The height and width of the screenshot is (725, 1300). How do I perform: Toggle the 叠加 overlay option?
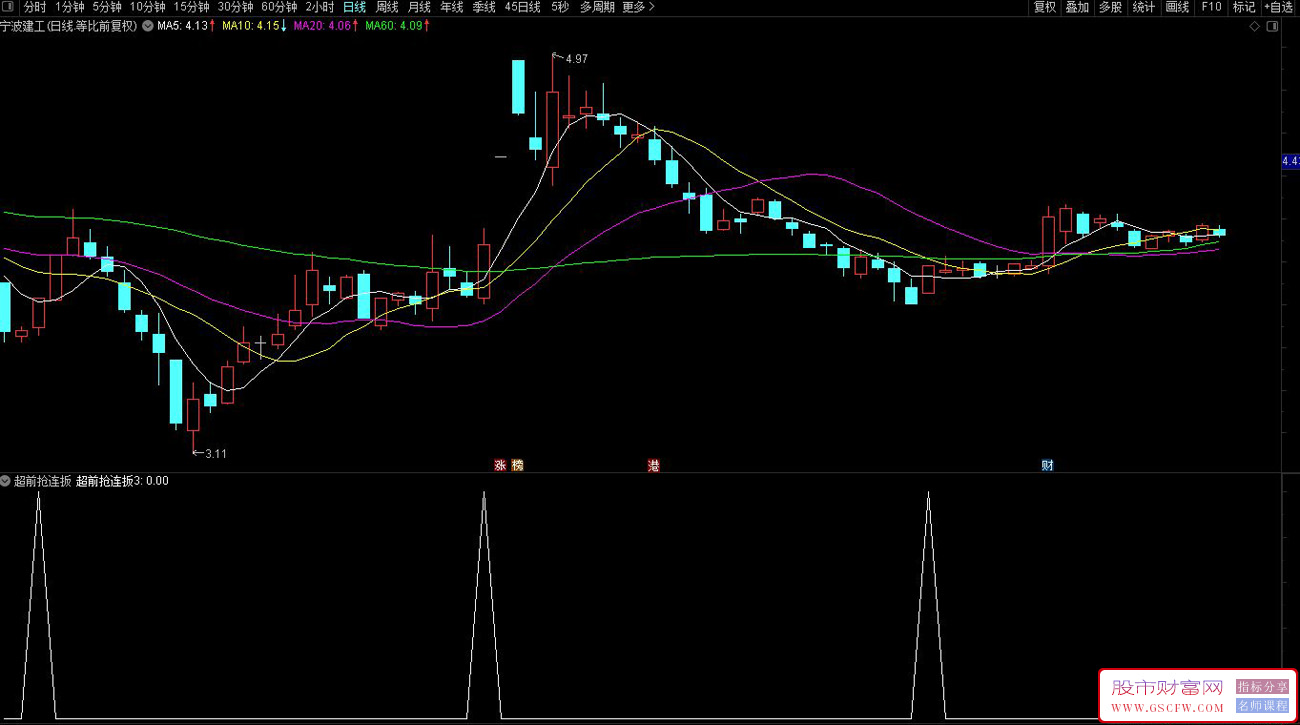1077,7
